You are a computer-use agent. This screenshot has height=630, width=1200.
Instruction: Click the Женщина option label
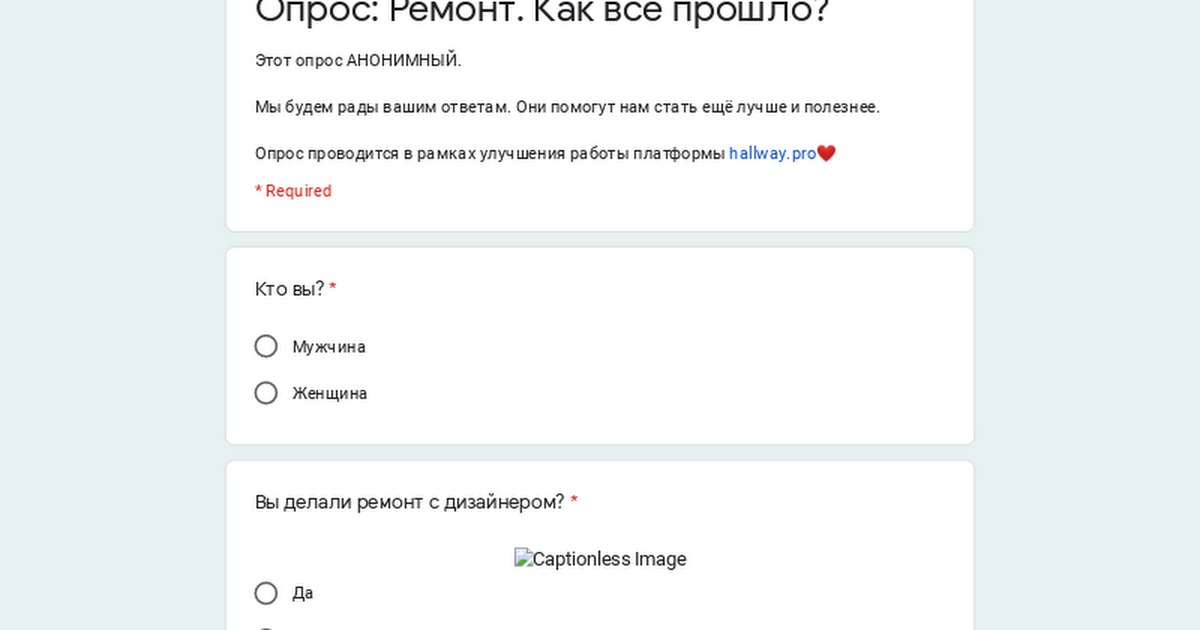329,394
